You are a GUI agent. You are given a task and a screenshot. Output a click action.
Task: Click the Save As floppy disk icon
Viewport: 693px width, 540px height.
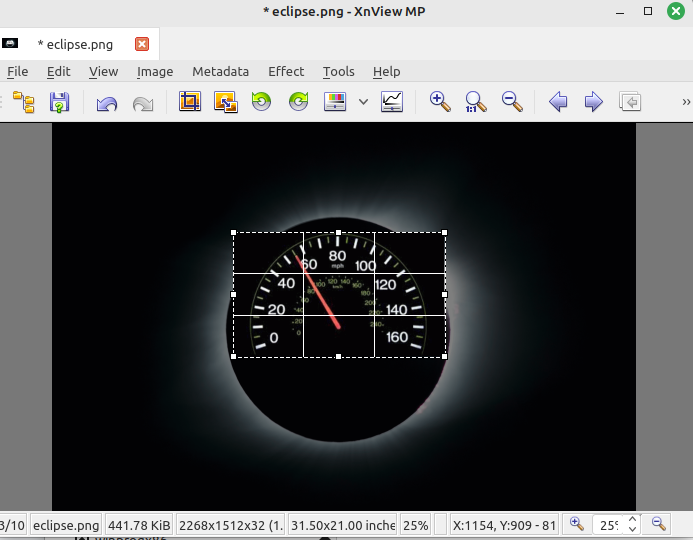[59, 102]
